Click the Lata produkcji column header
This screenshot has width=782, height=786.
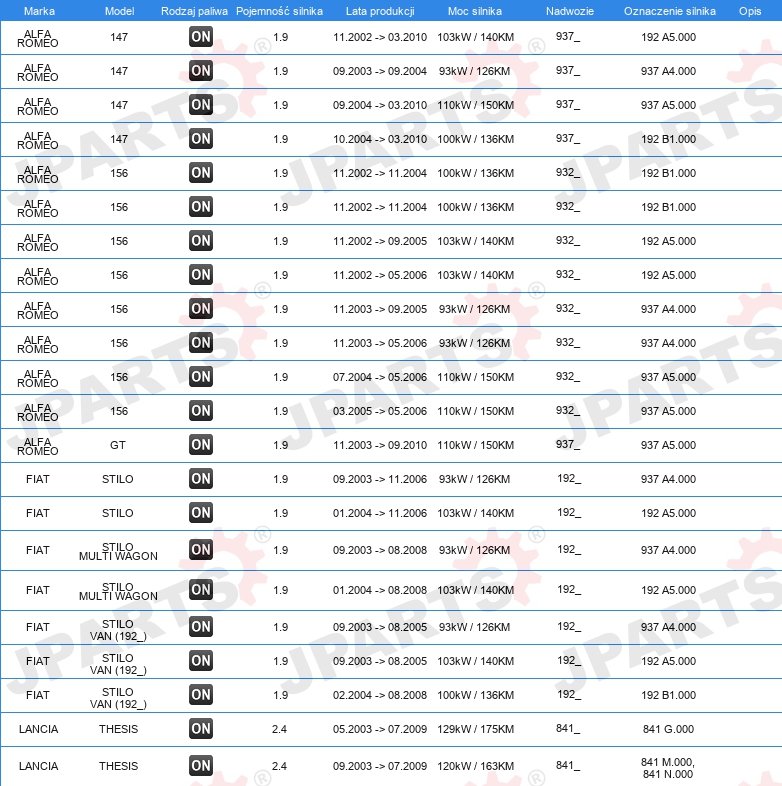(380, 11)
